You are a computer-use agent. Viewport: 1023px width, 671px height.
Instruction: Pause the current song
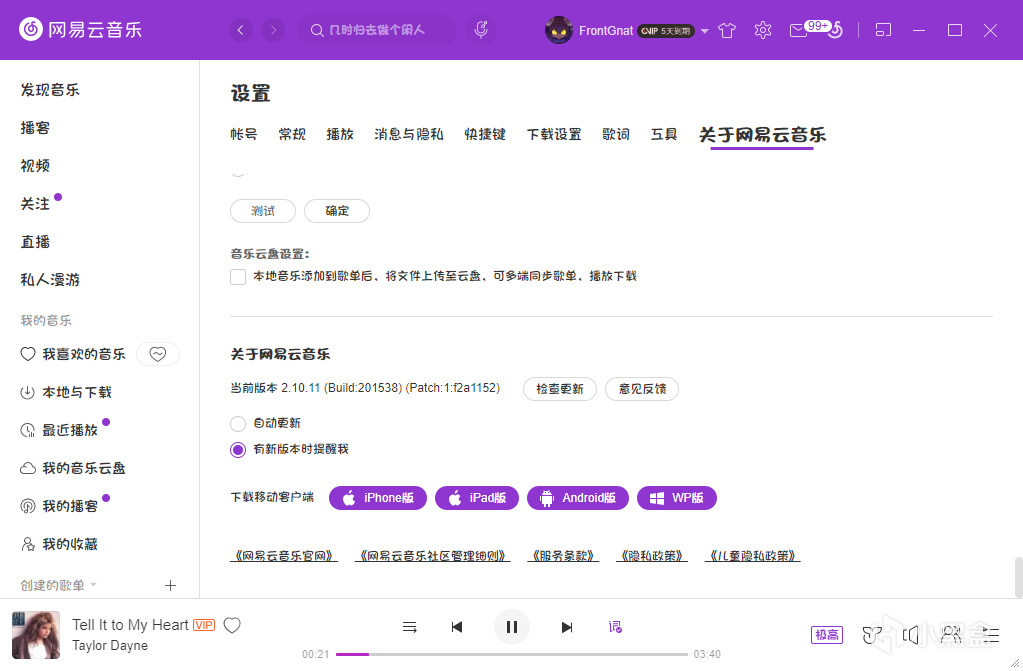[512, 627]
